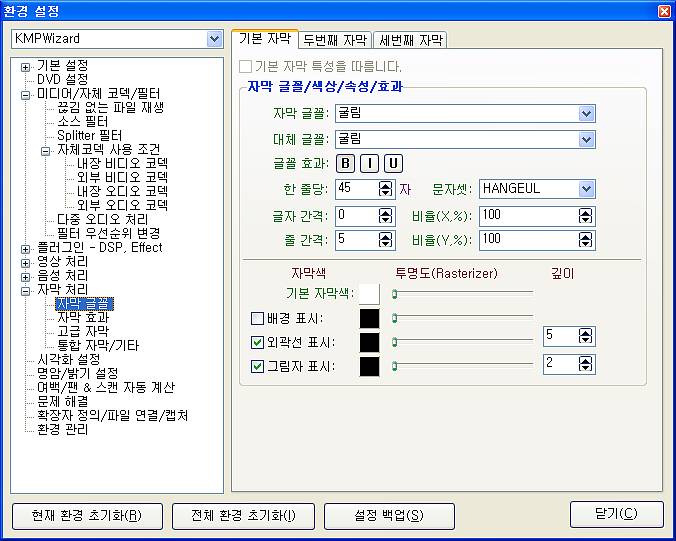Viewport: 676px width, 541px height.
Task: Switch to the 세번째 자막 tab
Action: click(410, 40)
